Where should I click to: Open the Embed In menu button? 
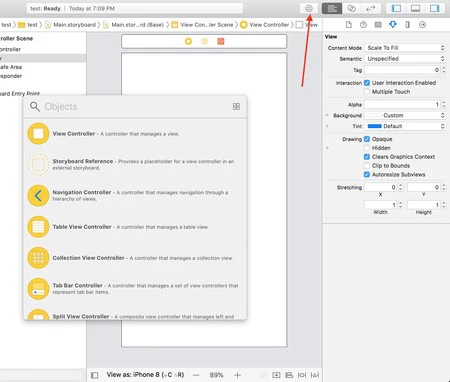pyautogui.click(x=276, y=375)
